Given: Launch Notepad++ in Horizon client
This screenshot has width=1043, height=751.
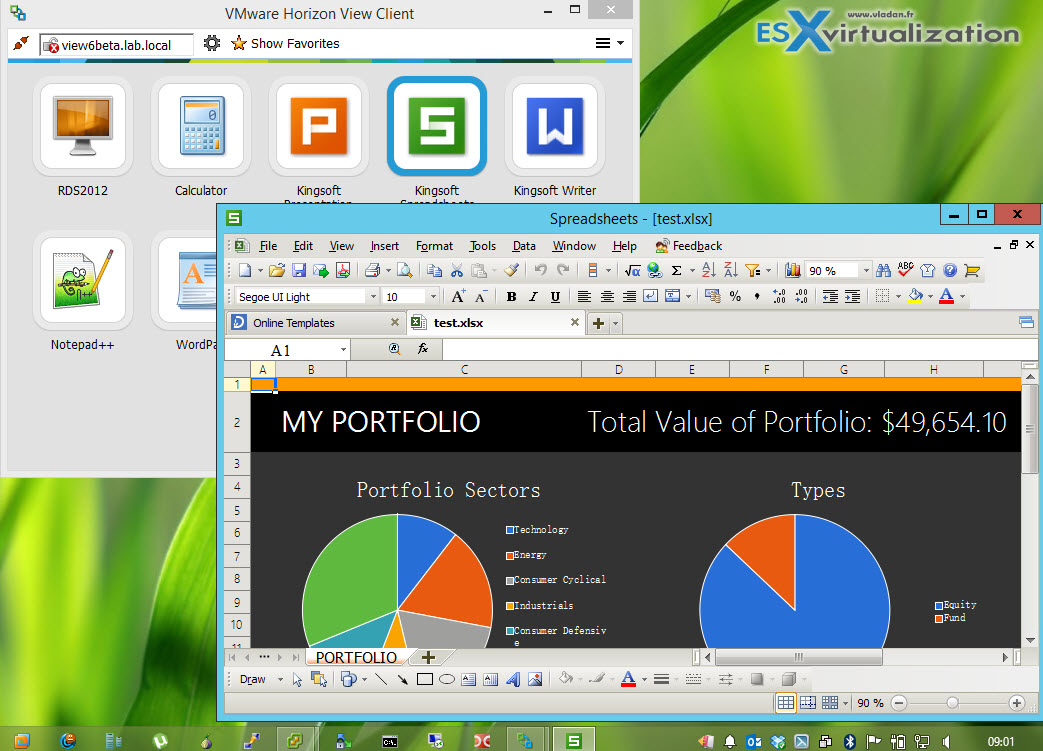Looking at the screenshot, I should 82,280.
